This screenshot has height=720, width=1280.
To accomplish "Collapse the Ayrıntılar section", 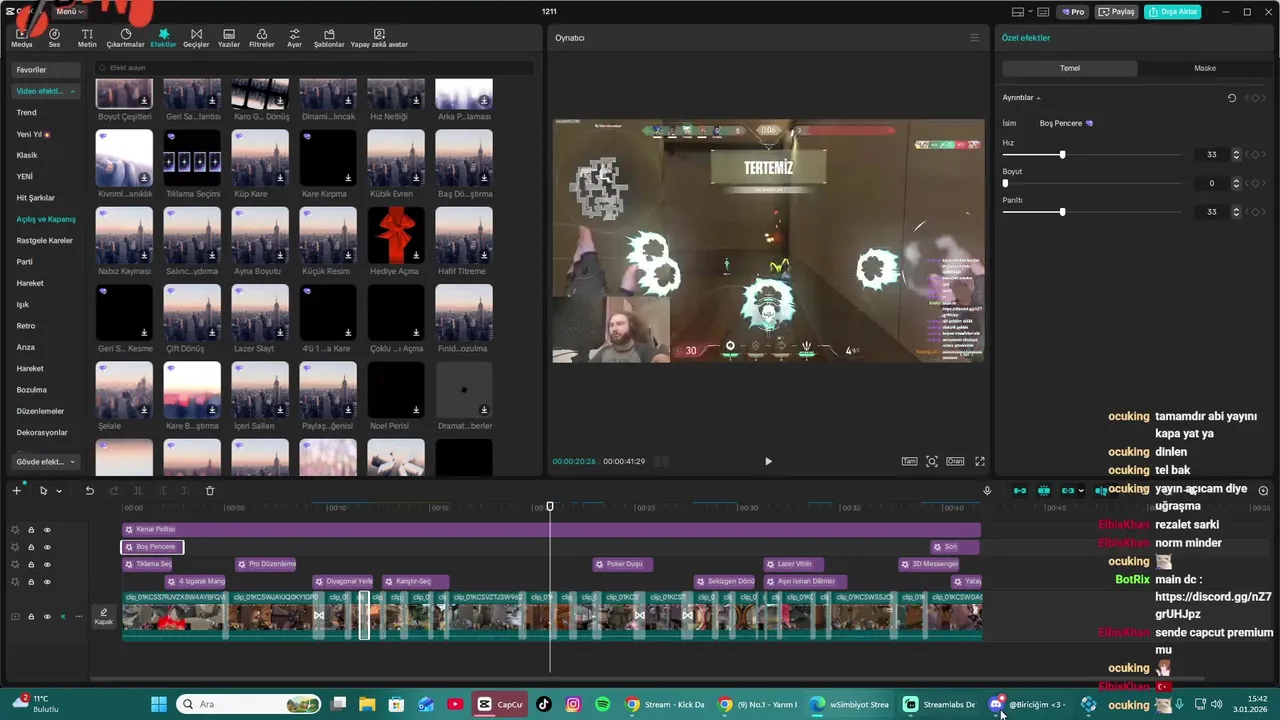I will [1038, 98].
